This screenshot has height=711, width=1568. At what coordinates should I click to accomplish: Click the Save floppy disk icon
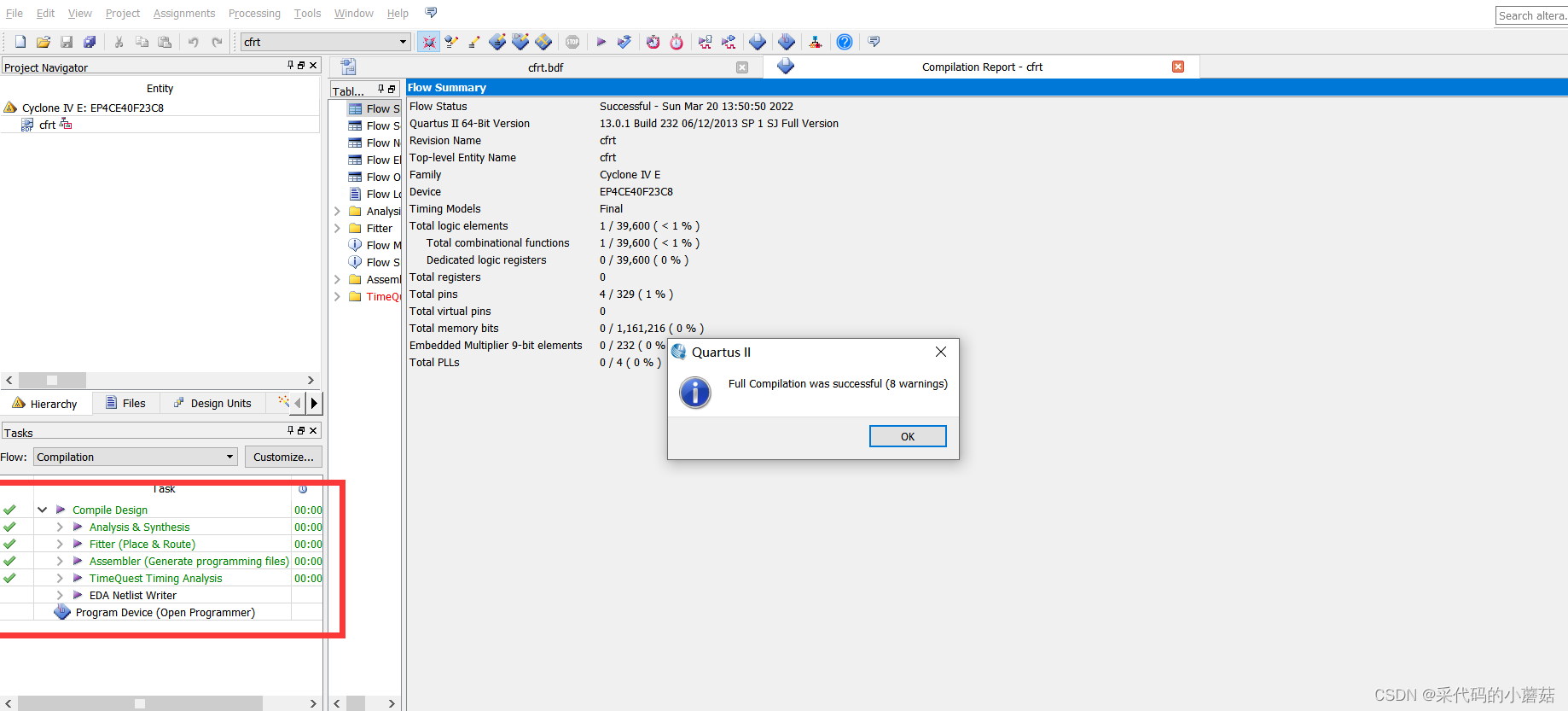[x=67, y=42]
